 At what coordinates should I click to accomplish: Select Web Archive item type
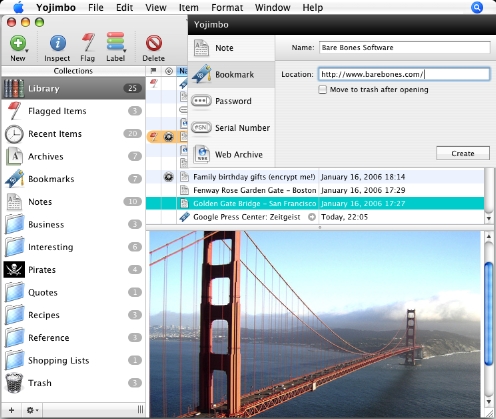click(231, 154)
